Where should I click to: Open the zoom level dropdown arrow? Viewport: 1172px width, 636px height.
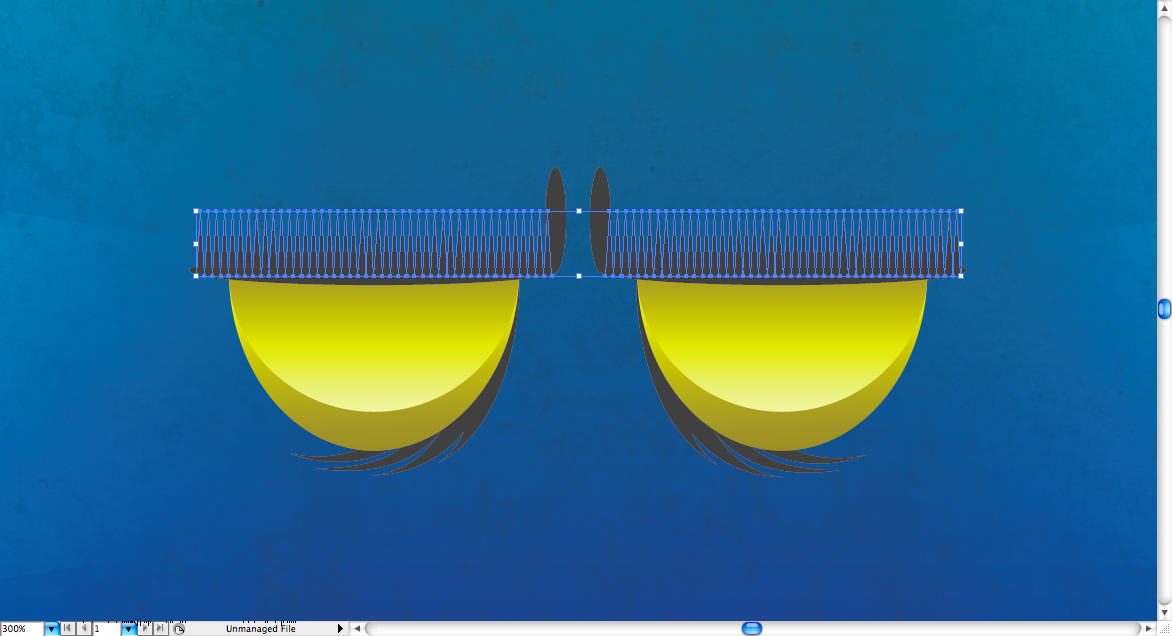[x=51, y=629]
